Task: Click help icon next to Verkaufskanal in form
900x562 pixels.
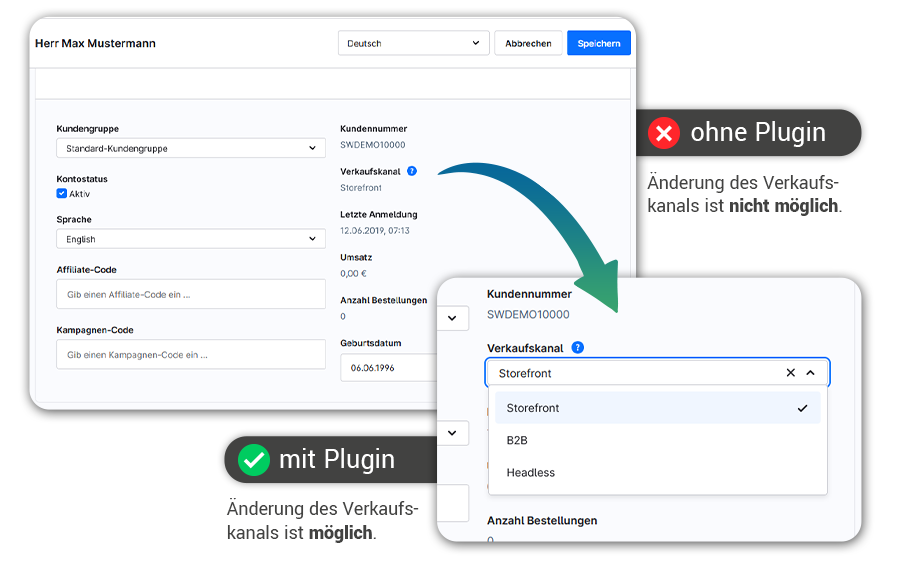Action: coord(412,171)
